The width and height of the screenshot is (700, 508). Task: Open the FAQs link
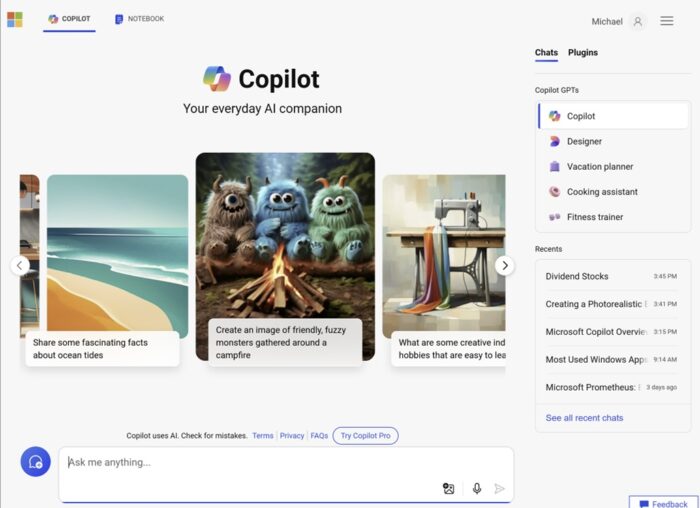[x=319, y=436]
